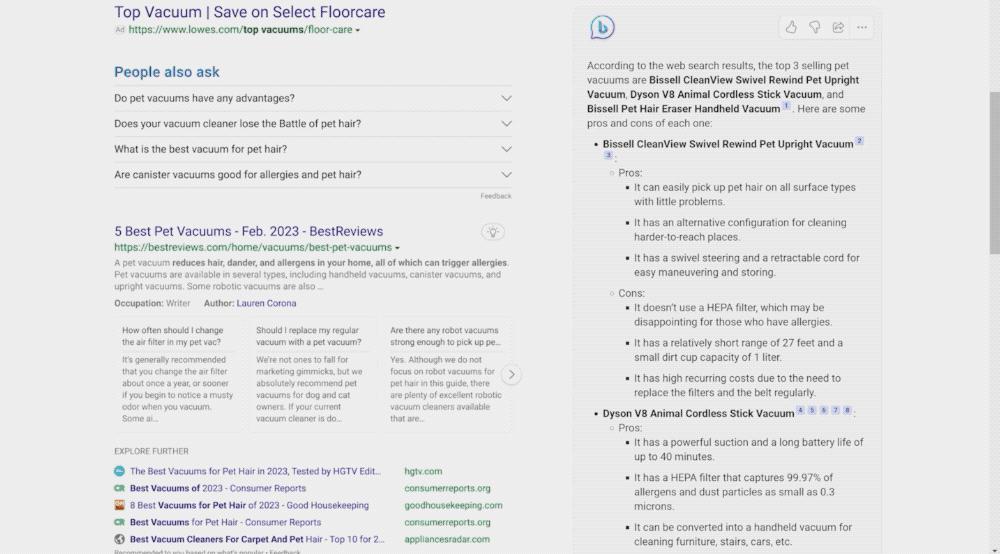The image size is (1000, 554).
Task: Click the Bing chat logo icon
Action: click(x=602, y=28)
